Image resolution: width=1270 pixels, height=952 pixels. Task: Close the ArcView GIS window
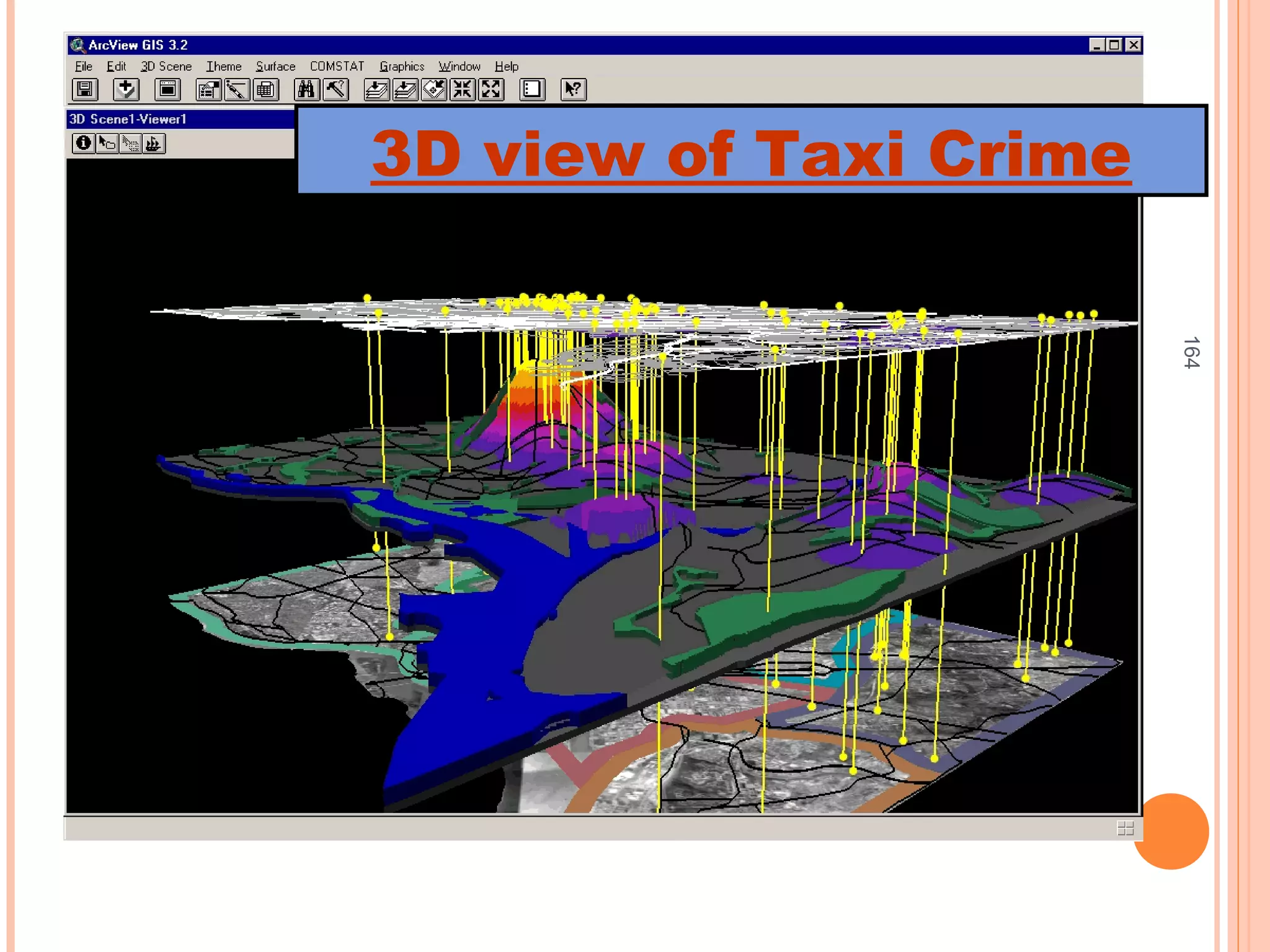point(1134,45)
